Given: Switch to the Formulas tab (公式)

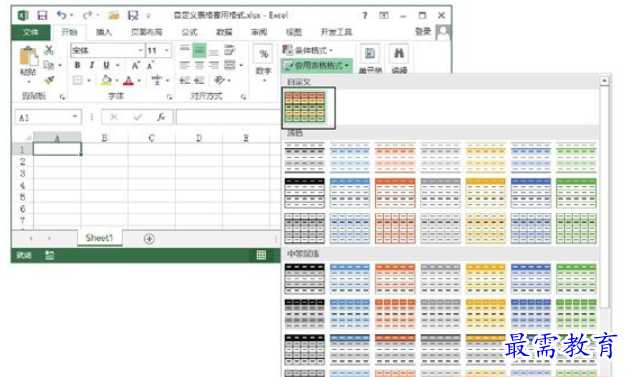Looking at the screenshot, I should (189, 32).
